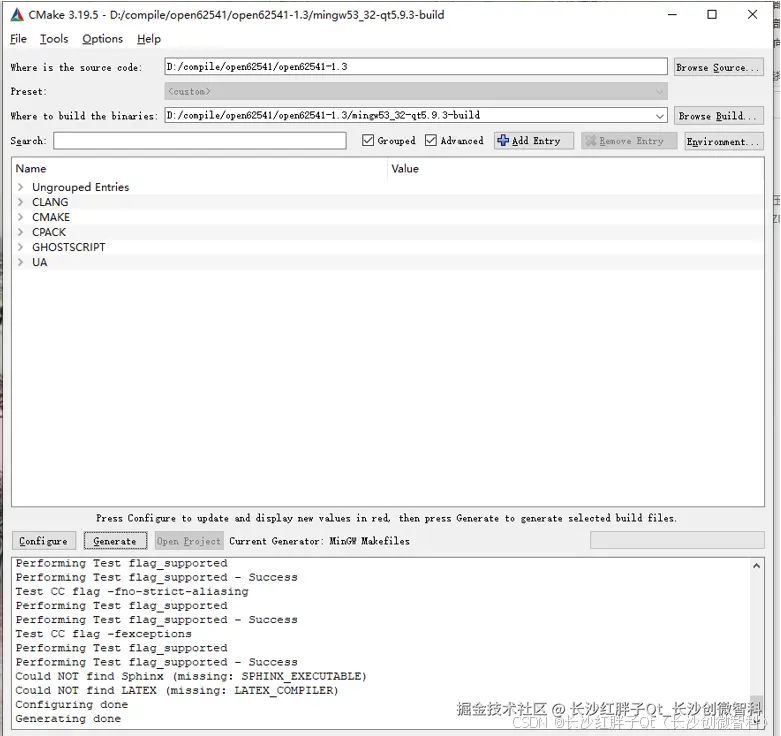Open the build binaries path dropdown
This screenshot has width=781, height=736.
coord(659,116)
